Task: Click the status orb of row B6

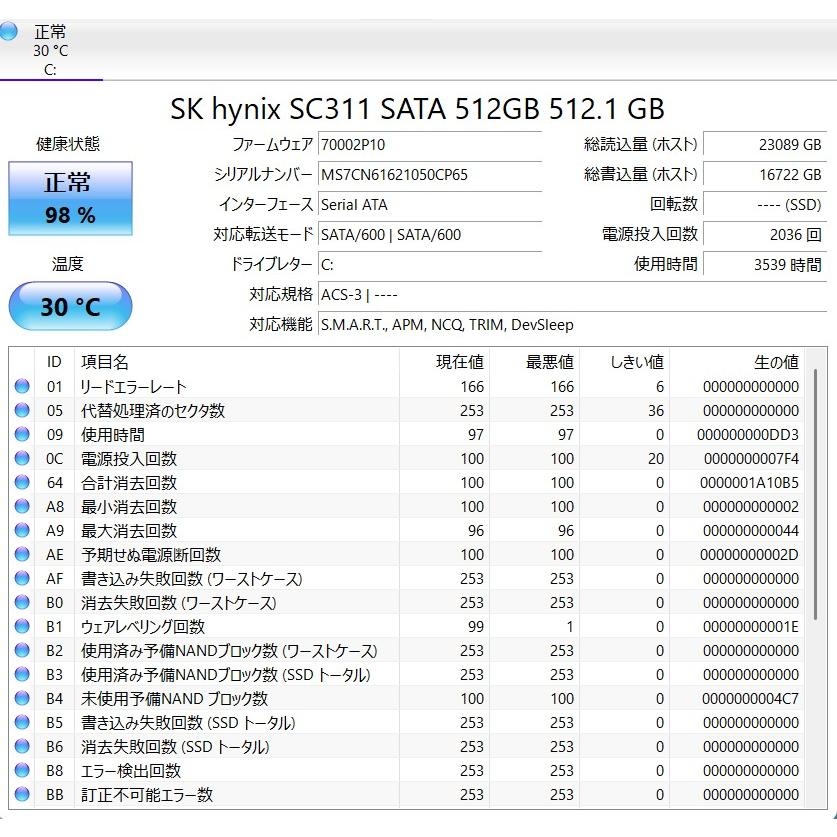Action: pos(22,746)
